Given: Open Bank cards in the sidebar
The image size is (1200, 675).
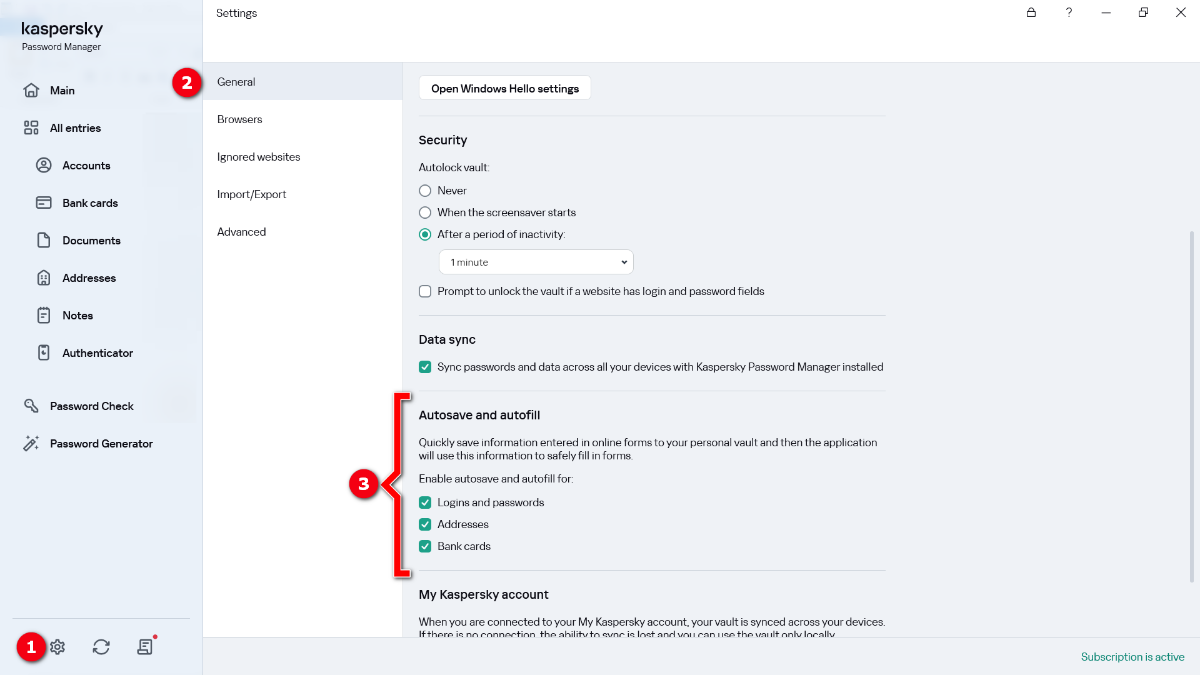Looking at the screenshot, I should [x=90, y=203].
